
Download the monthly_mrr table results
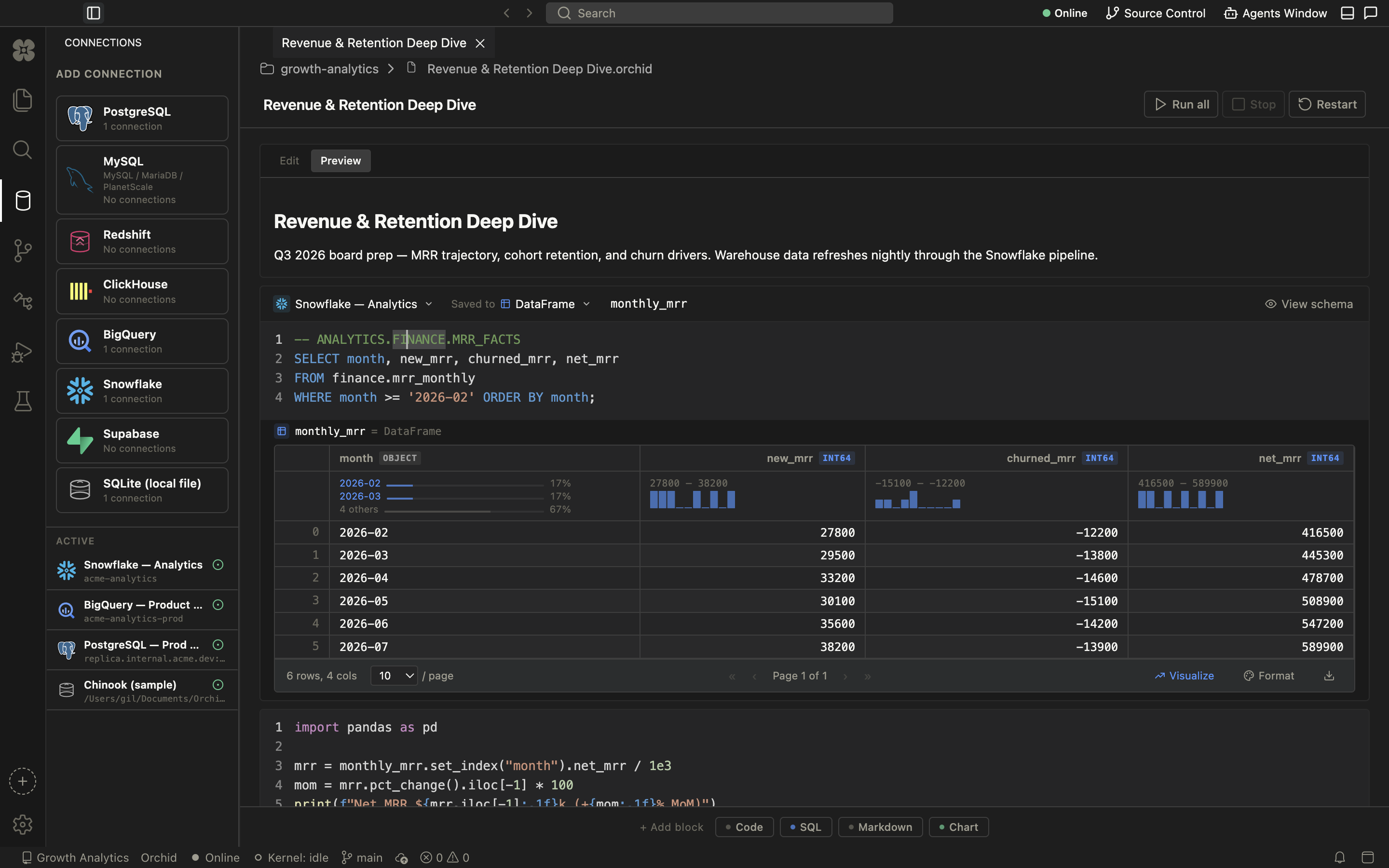click(1329, 676)
